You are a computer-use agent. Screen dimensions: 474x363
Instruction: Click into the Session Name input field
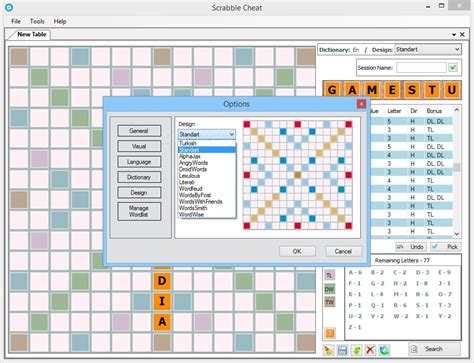421,68
